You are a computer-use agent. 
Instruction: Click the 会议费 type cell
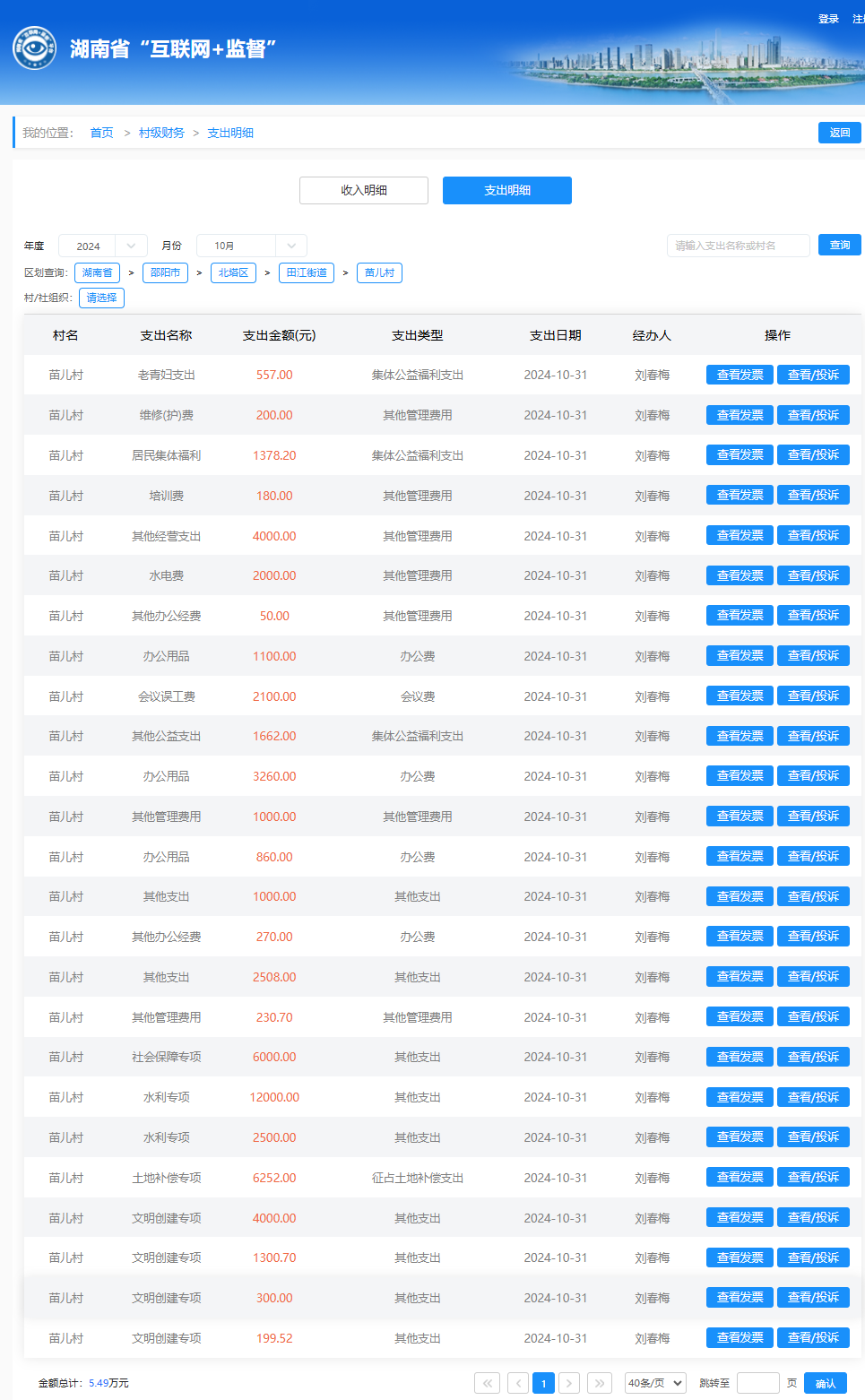[x=418, y=696]
